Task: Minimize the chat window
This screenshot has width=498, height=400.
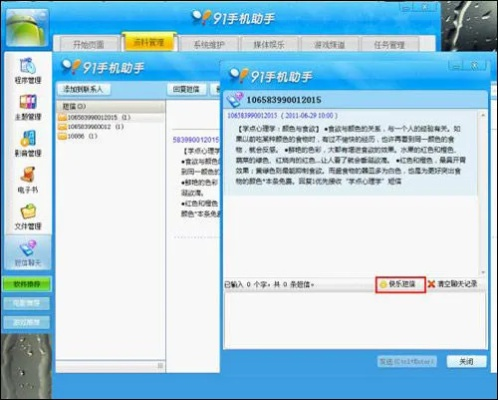Action: click(456, 65)
